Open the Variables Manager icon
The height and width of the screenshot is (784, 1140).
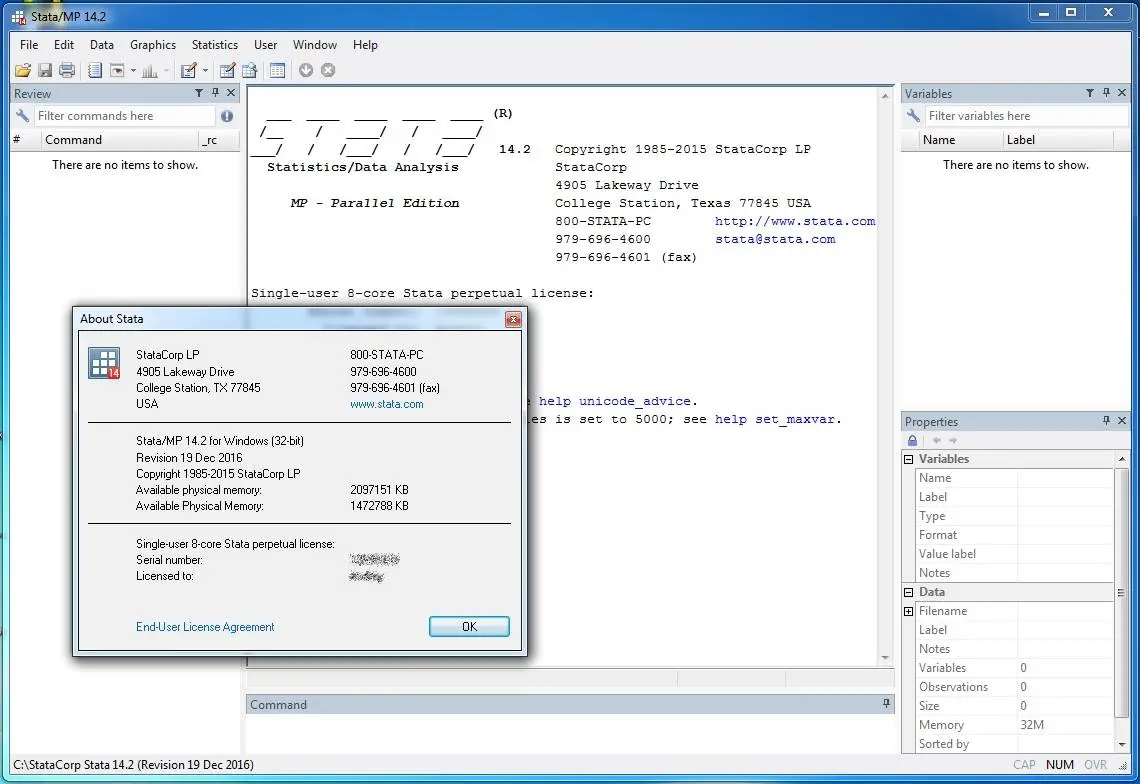(277, 70)
